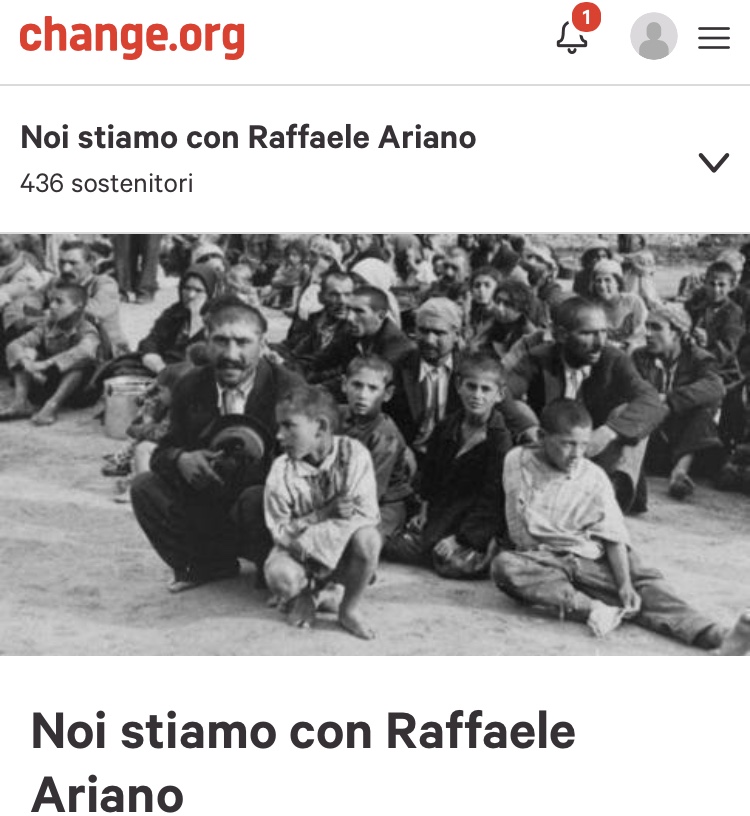Click the red notification badge showing 1
Viewport: 750px width, 816px height.
[x=586, y=17]
